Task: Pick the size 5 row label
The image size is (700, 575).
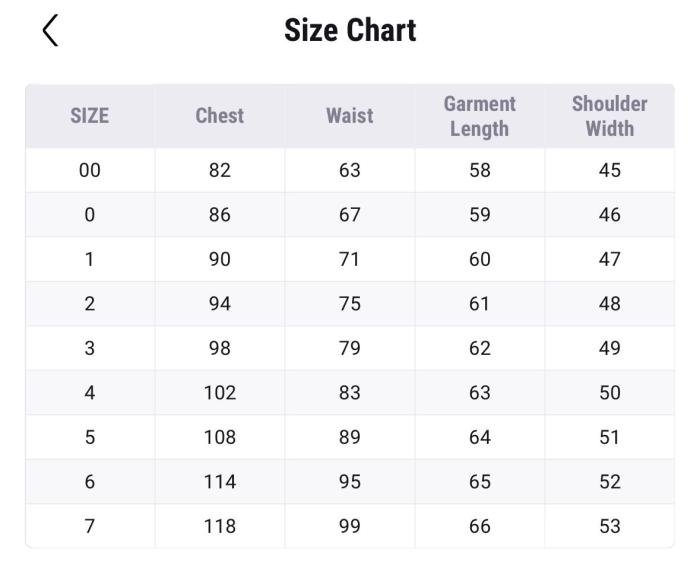Action: click(x=89, y=437)
